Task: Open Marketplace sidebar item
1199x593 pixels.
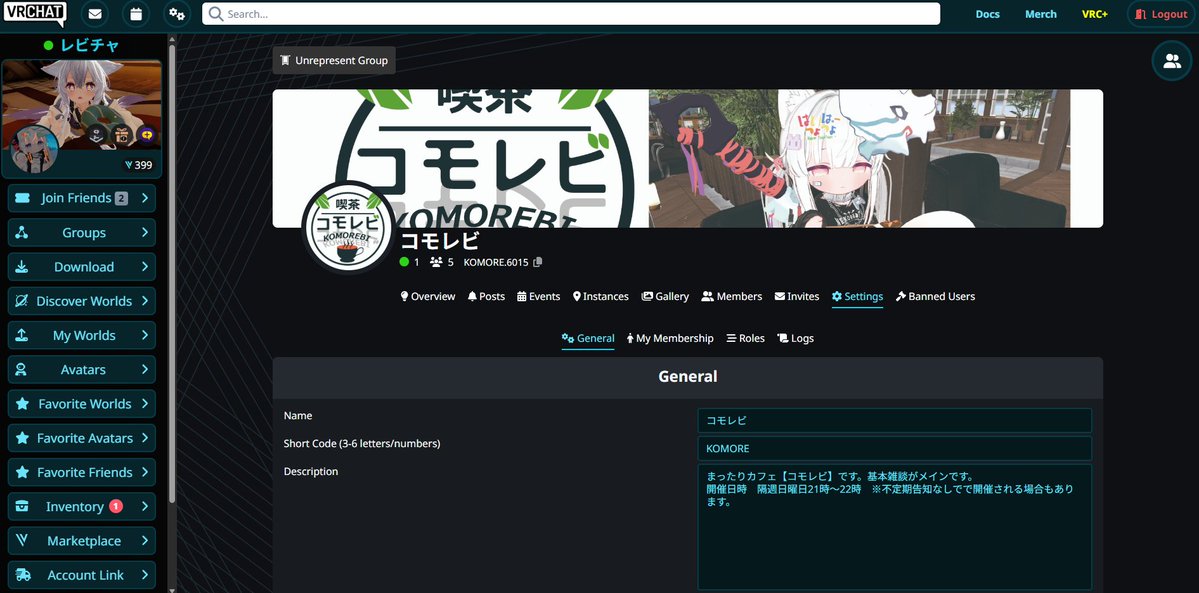Action: 82,541
